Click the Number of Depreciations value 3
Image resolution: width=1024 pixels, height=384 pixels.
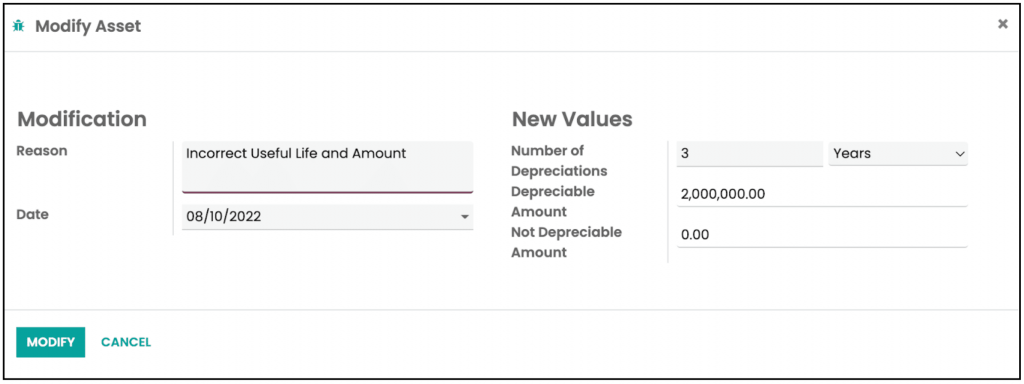(750, 154)
